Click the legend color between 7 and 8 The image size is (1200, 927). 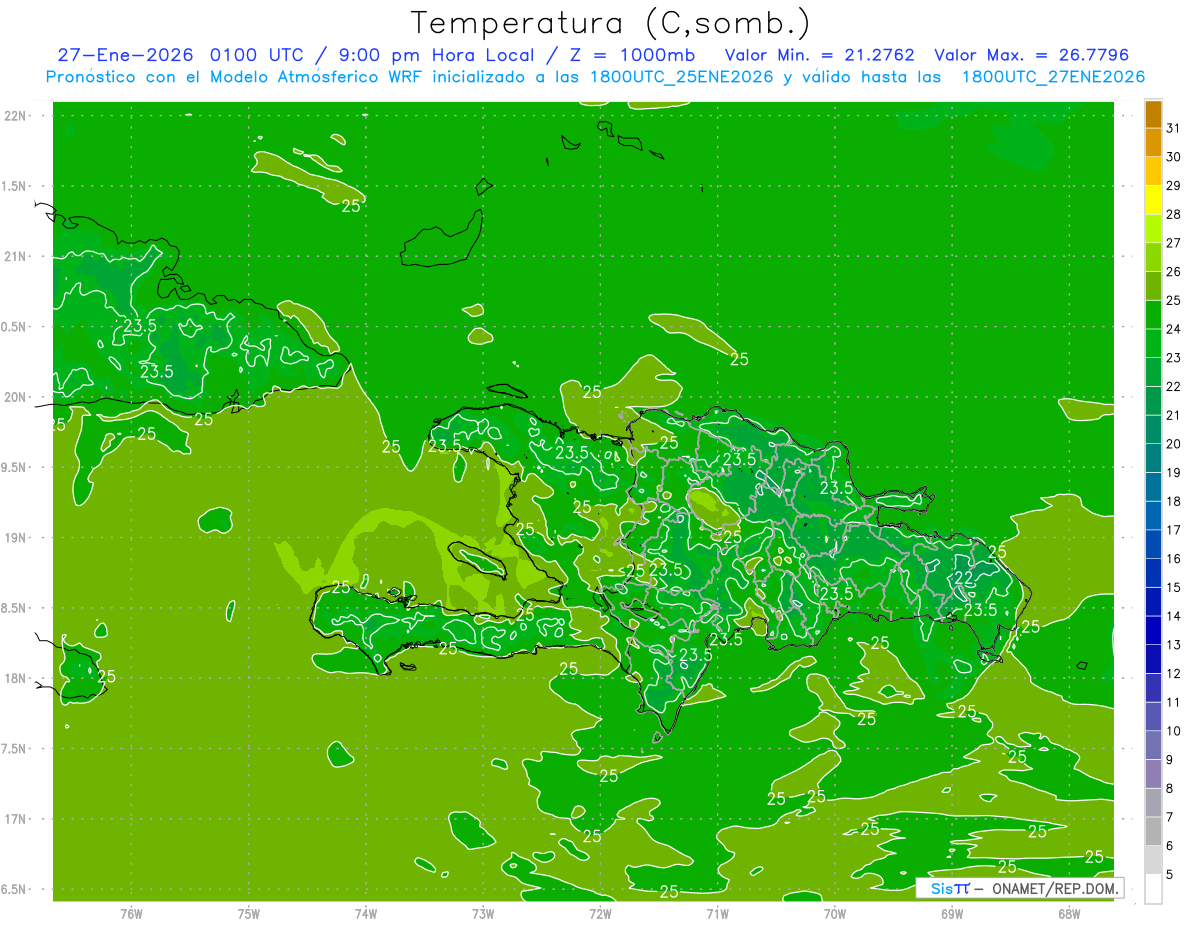(x=1154, y=802)
